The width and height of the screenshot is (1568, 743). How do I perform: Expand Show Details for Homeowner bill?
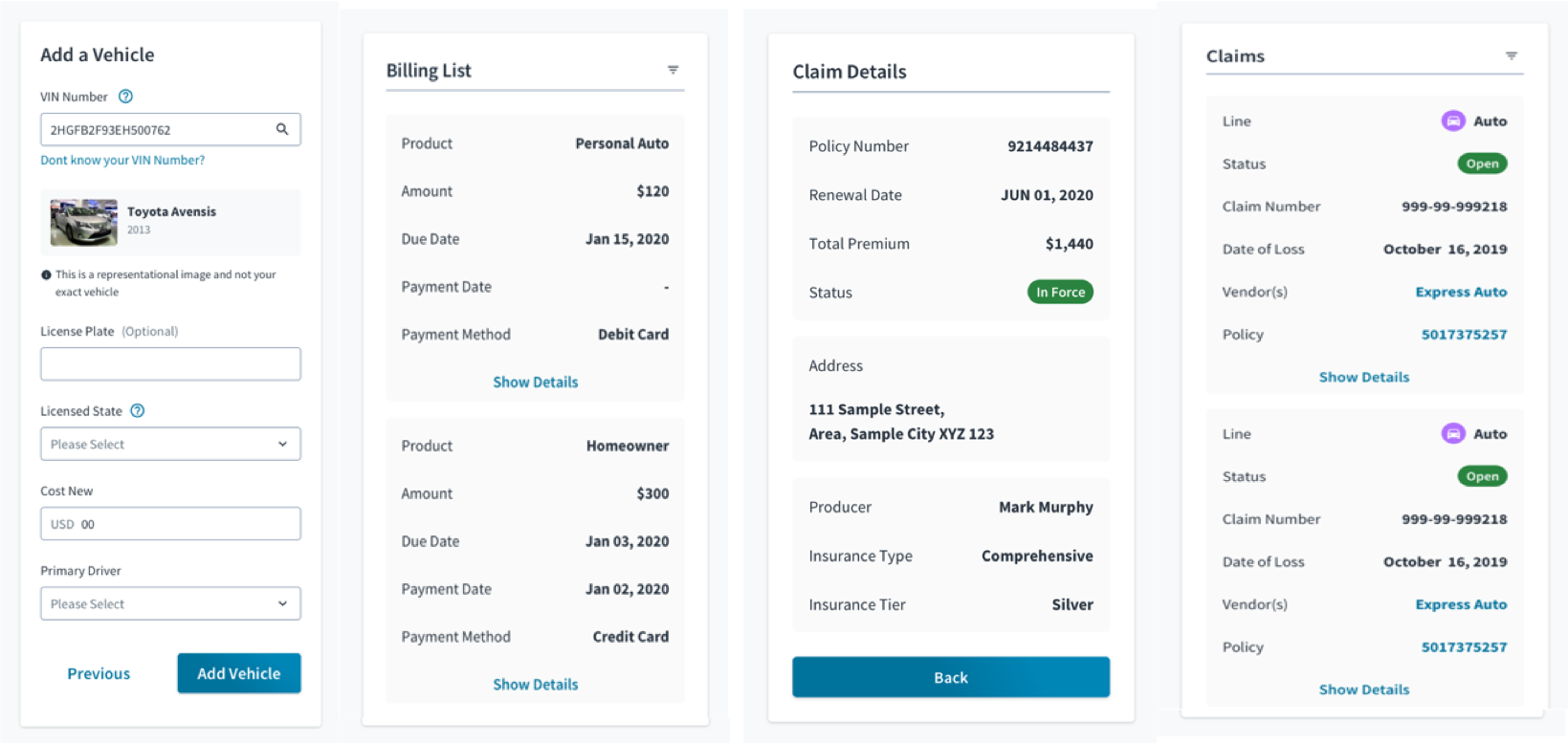point(536,685)
